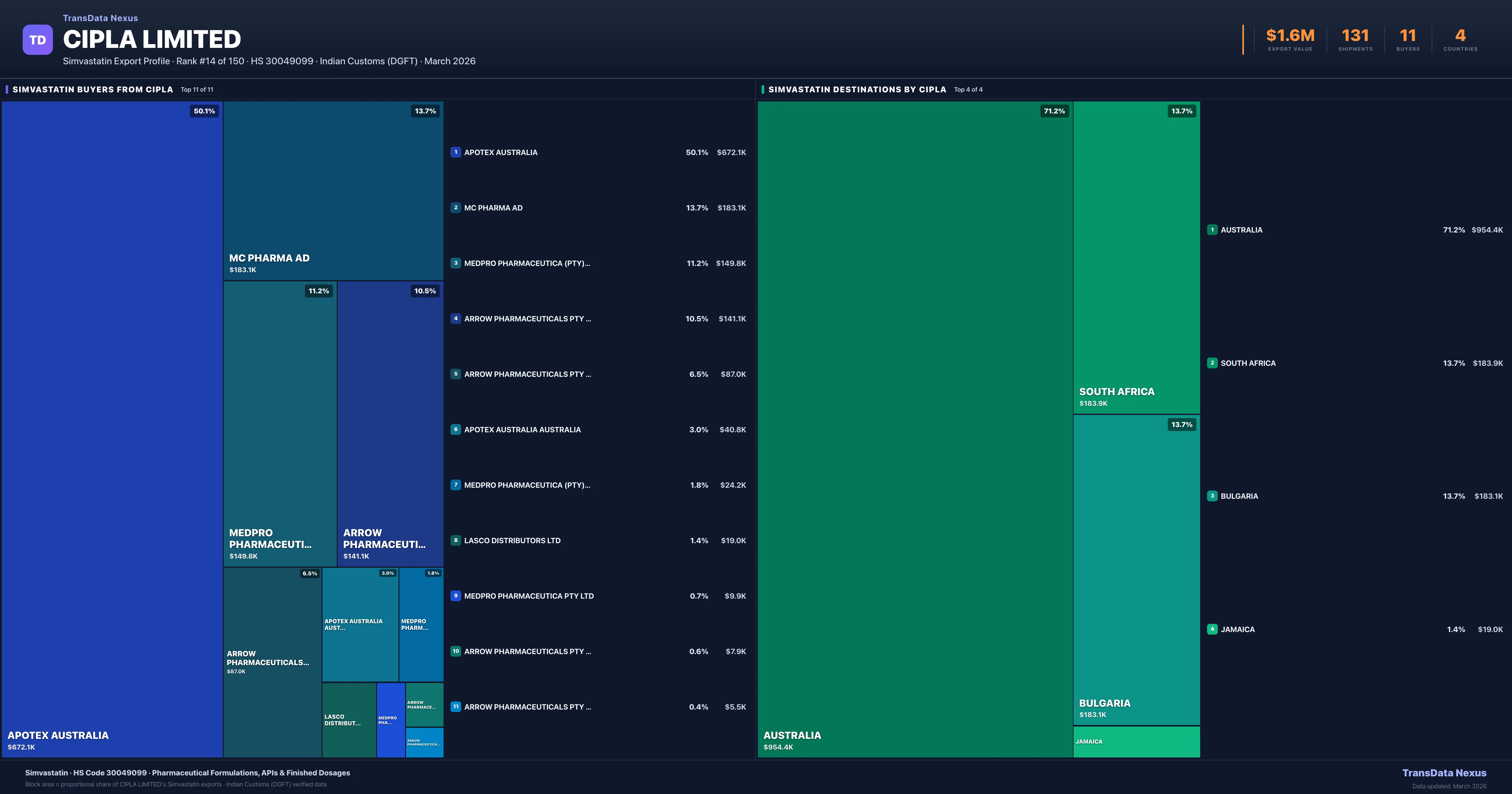Click rank 3 badge beside Bulgaria
This screenshot has height=794, width=1512.
tap(1212, 496)
